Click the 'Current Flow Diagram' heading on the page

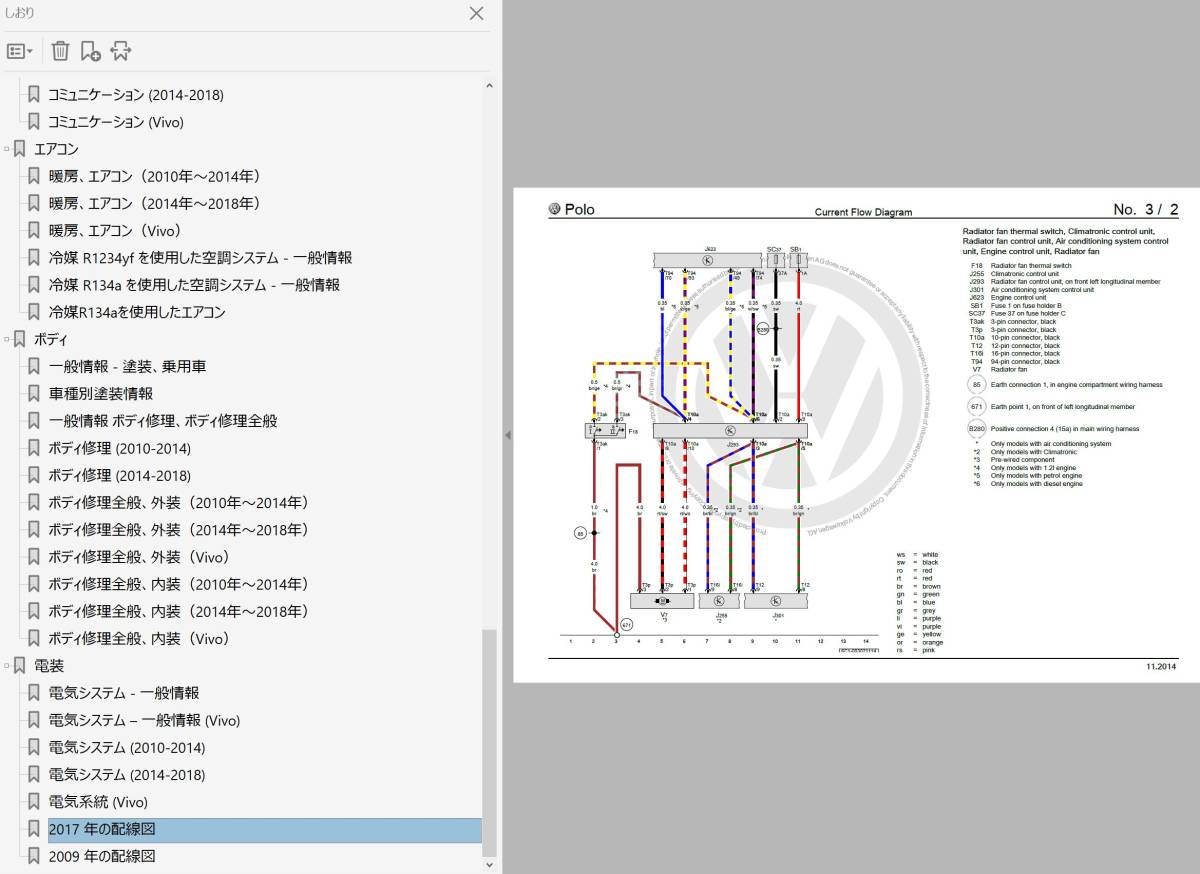863,212
